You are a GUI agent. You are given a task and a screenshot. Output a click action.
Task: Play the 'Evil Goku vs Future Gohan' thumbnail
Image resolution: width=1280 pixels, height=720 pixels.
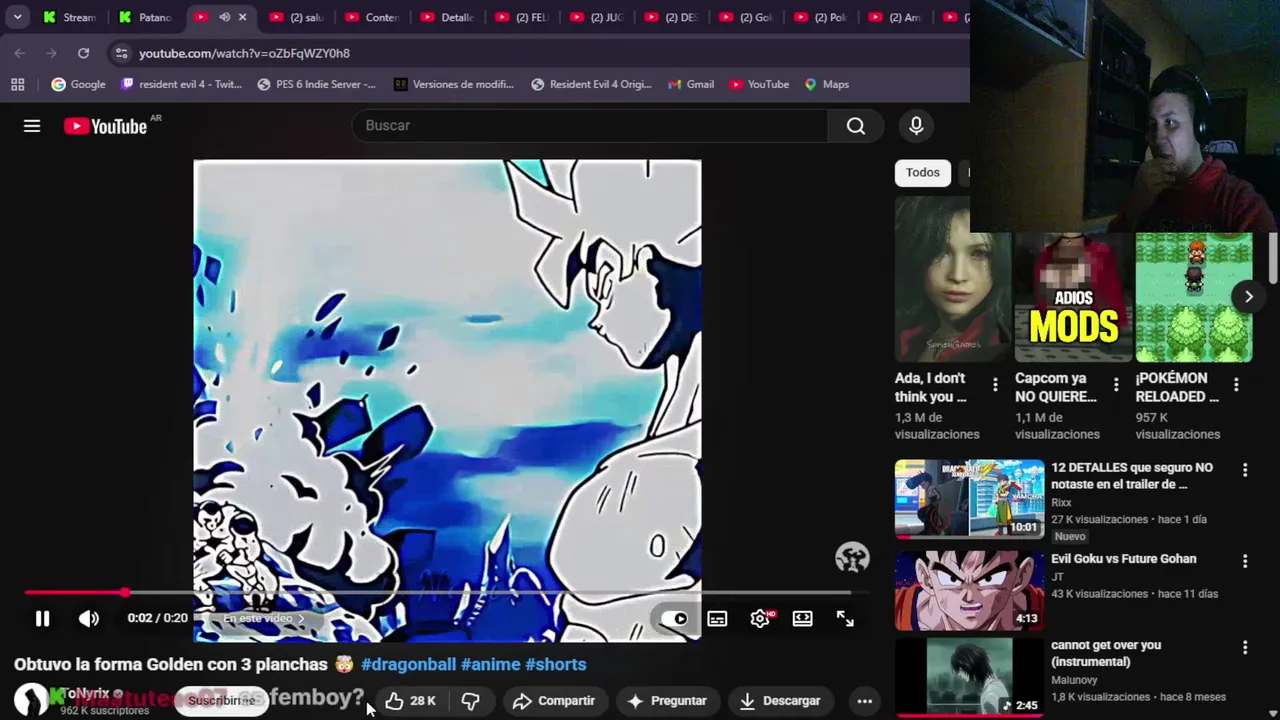(x=969, y=590)
